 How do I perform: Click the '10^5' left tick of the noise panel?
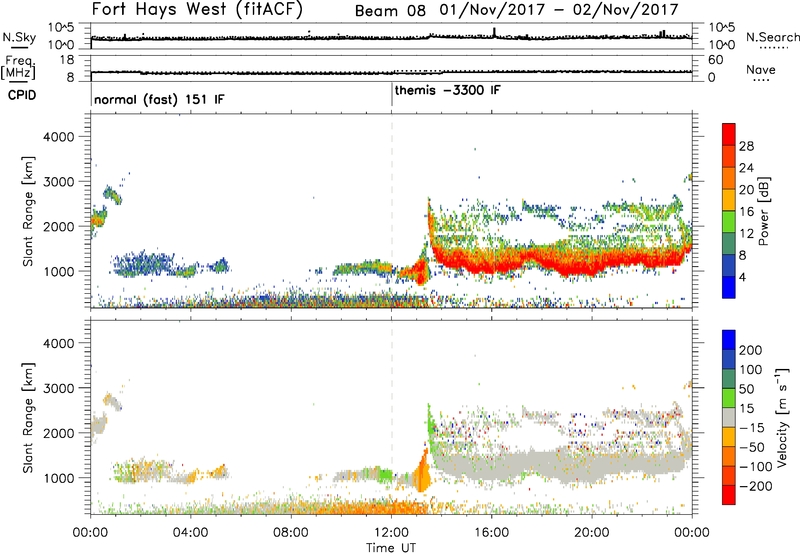click(61, 28)
